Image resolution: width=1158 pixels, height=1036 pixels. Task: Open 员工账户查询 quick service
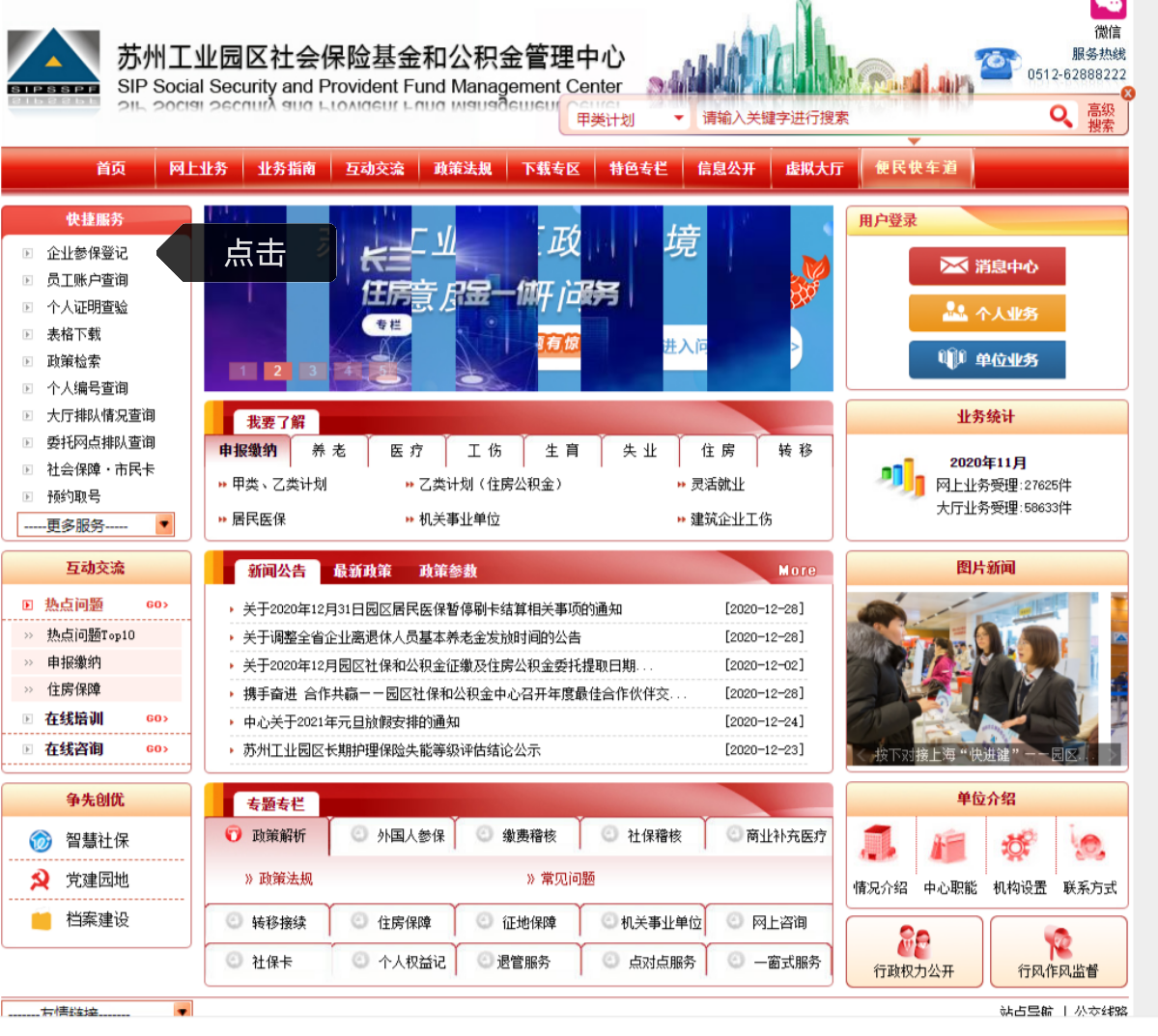[x=87, y=280]
